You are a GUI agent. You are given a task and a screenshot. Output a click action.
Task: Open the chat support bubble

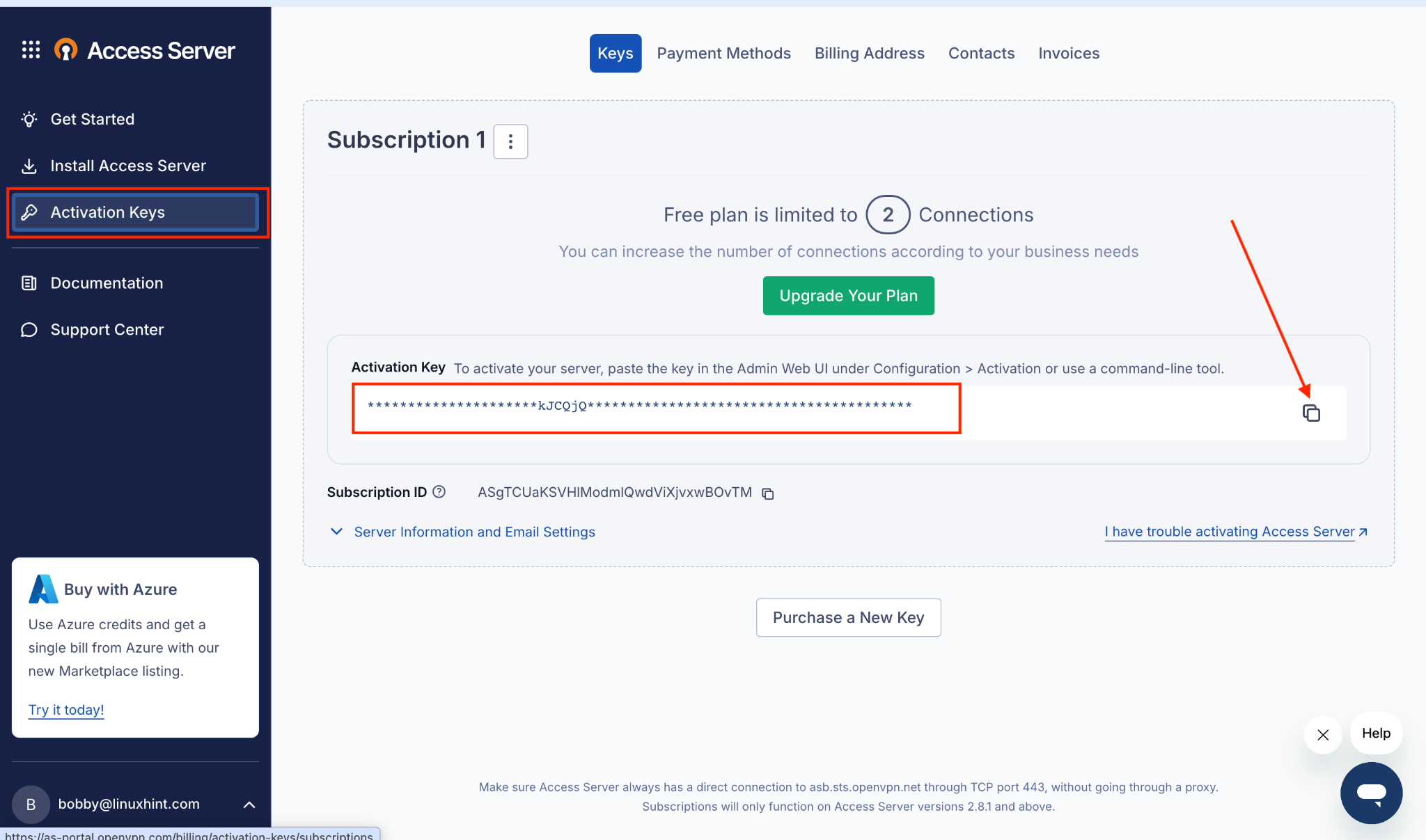[1371, 793]
